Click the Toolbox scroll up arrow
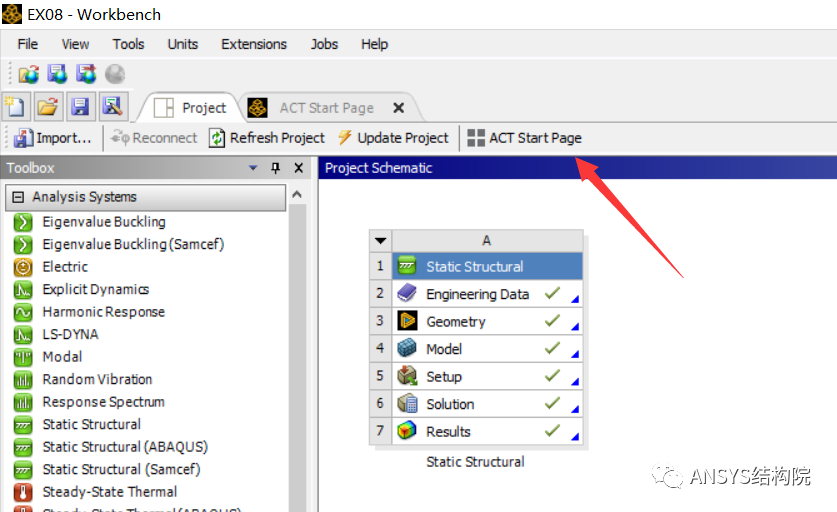Screen dimensions: 837x512 point(297,194)
